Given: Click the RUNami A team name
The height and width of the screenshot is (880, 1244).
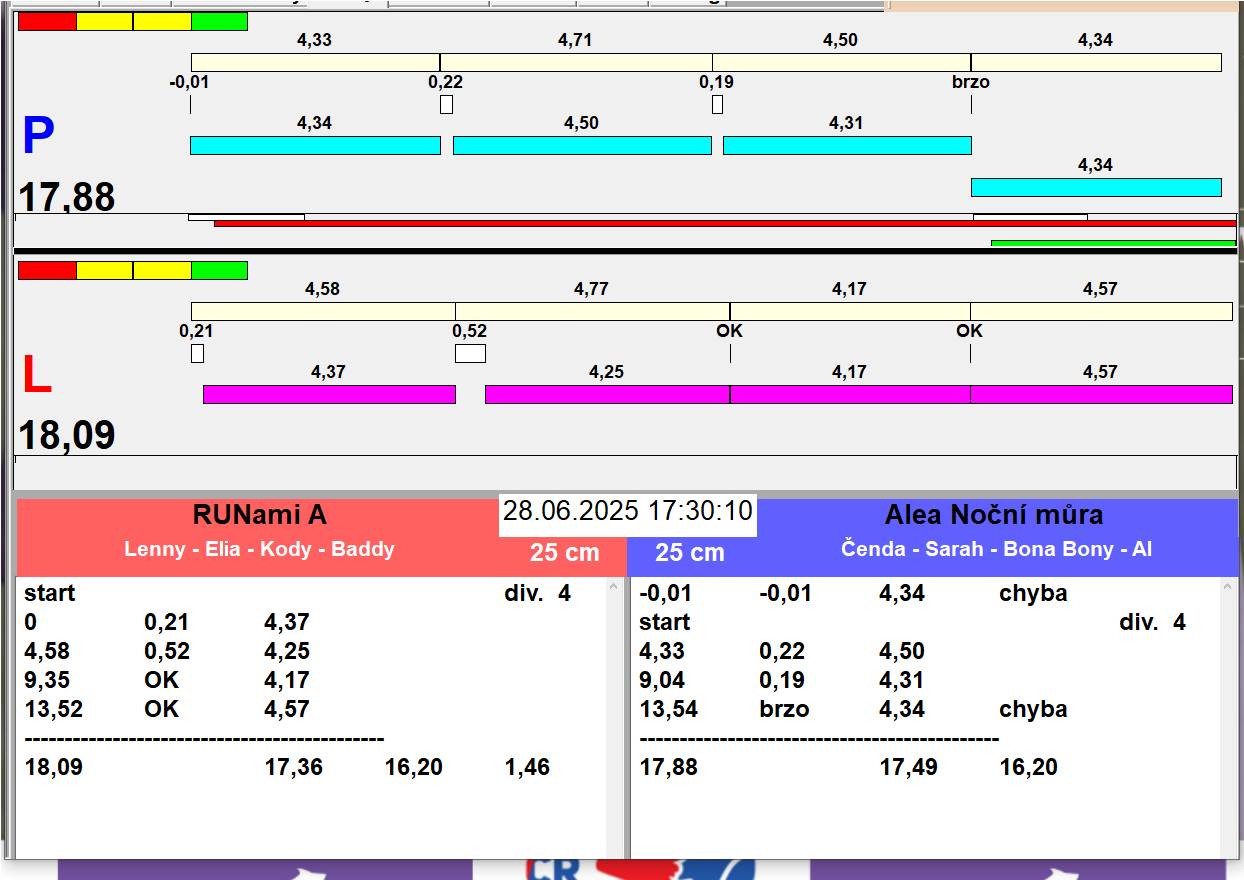Looking at the screenshot, I should click(x=260, y=515).
